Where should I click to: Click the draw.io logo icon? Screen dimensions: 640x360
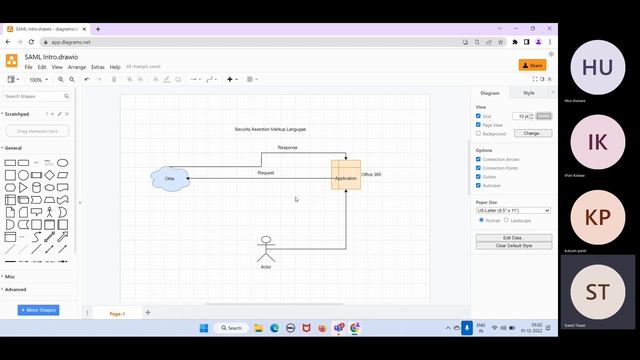(12, 61)
